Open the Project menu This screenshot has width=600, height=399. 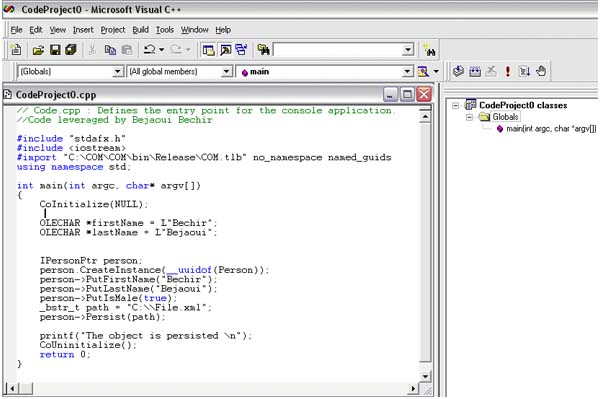(113, 30)
